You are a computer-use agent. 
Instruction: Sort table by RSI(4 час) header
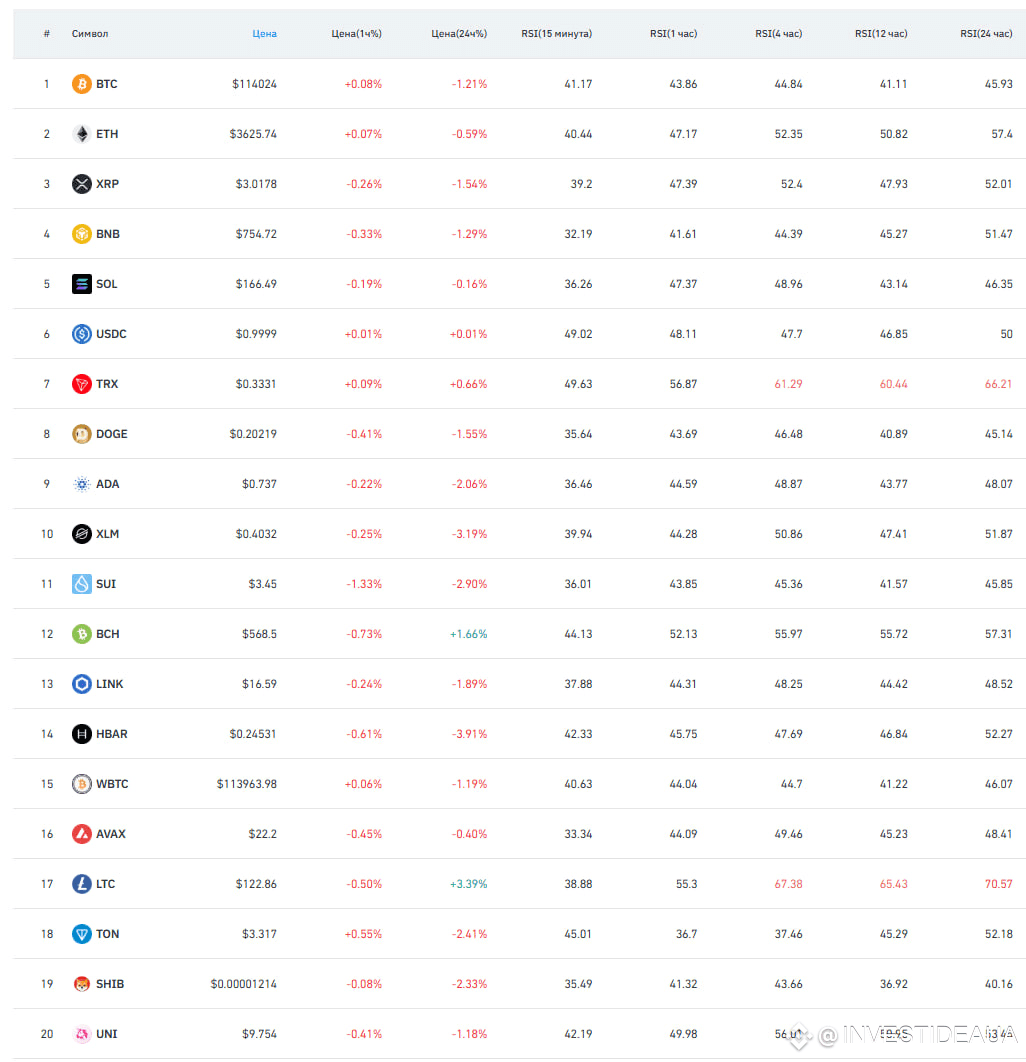(x=778, y=34)
